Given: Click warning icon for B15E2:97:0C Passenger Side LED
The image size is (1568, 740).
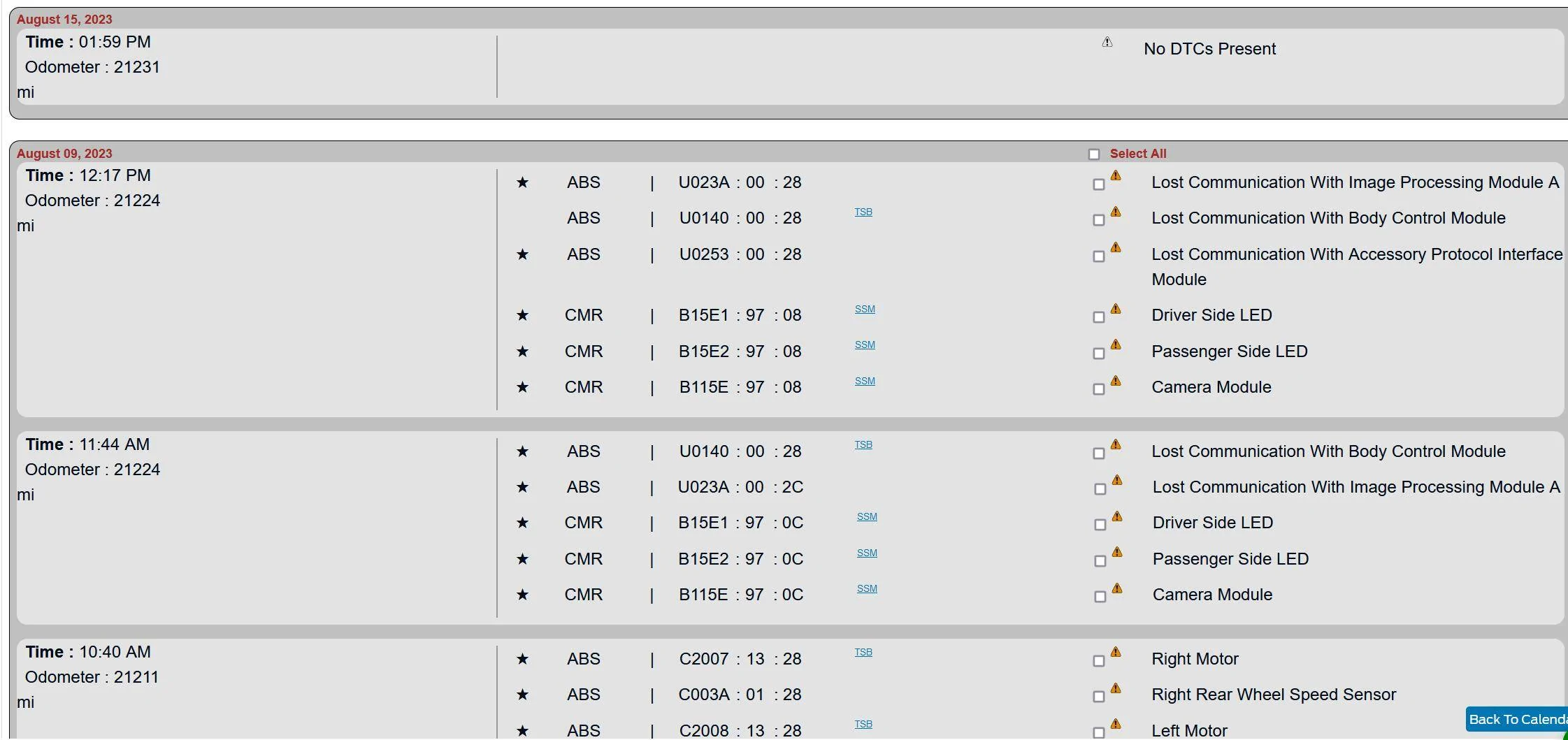Looking at the screenshot, I should [x=1117, y=552].
